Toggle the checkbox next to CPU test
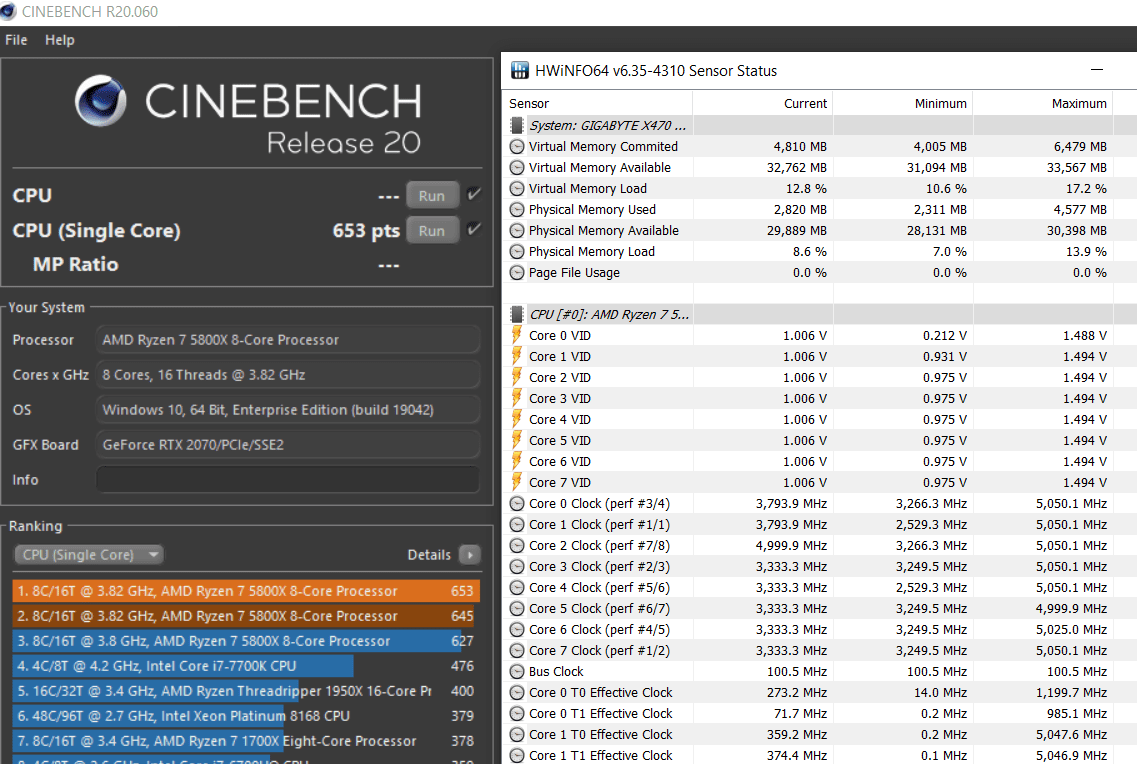 coord(474,194)
